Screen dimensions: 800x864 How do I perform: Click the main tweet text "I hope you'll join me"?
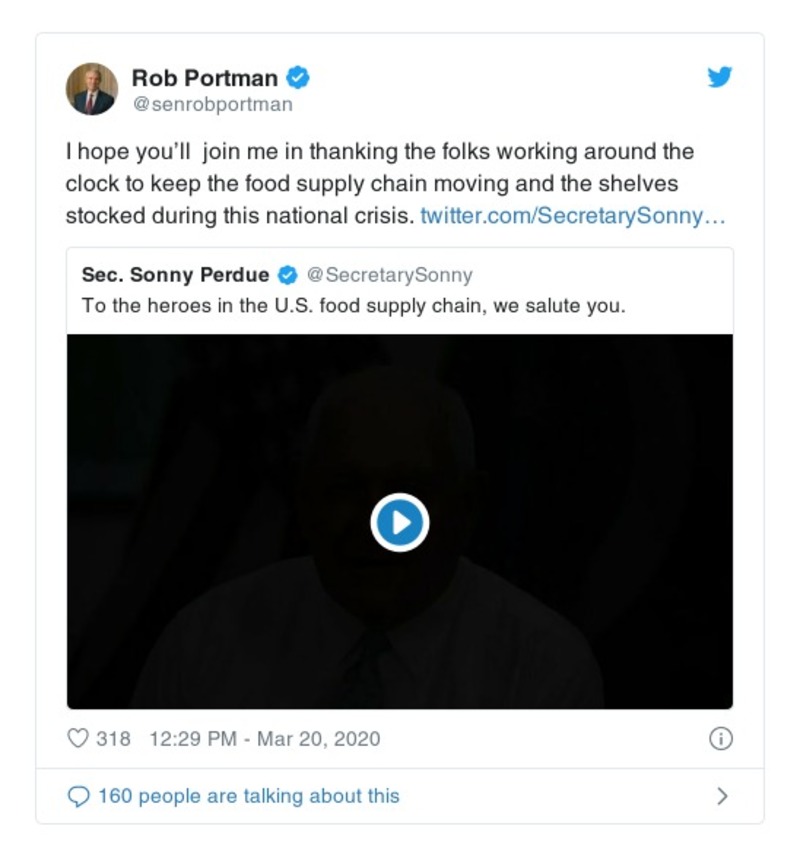(380, 152)
